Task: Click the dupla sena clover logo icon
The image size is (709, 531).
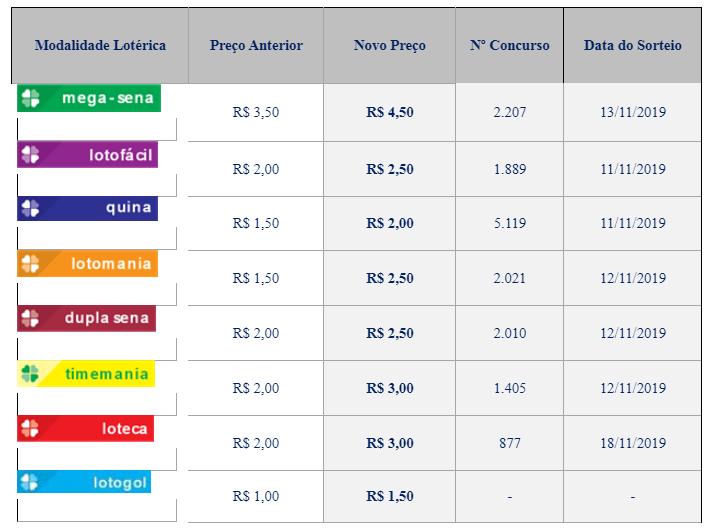Action: click(30, 319)
